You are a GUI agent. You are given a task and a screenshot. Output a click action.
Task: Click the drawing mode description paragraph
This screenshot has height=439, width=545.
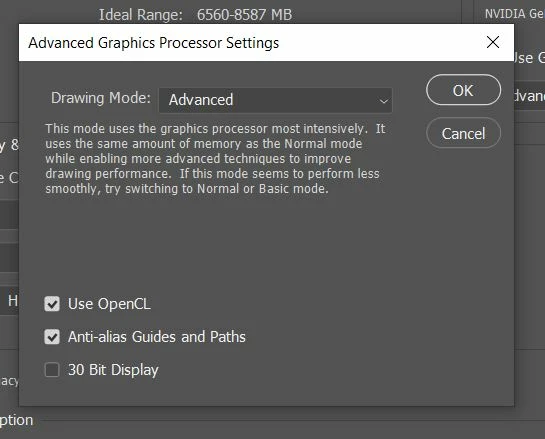pos(215,158)
